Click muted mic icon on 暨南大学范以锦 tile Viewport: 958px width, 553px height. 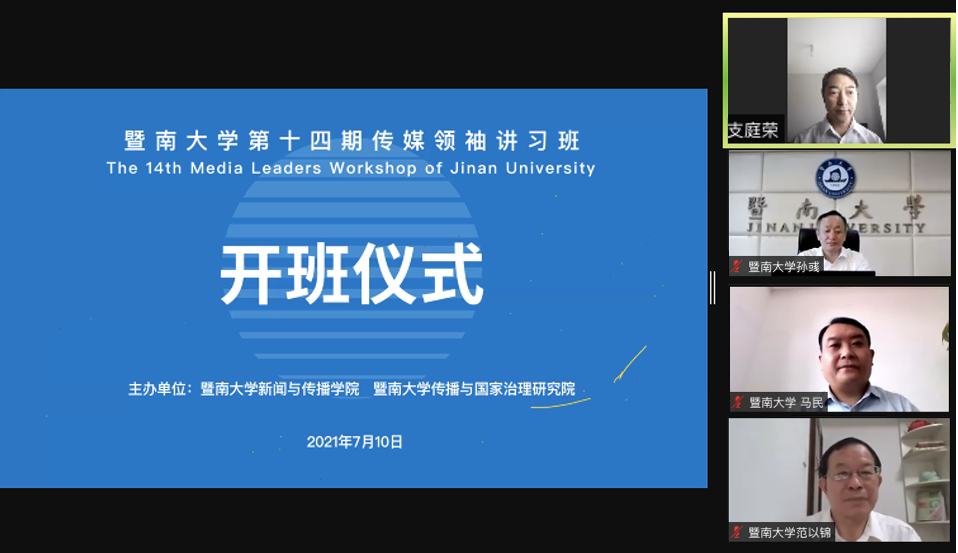click(738, 532)
